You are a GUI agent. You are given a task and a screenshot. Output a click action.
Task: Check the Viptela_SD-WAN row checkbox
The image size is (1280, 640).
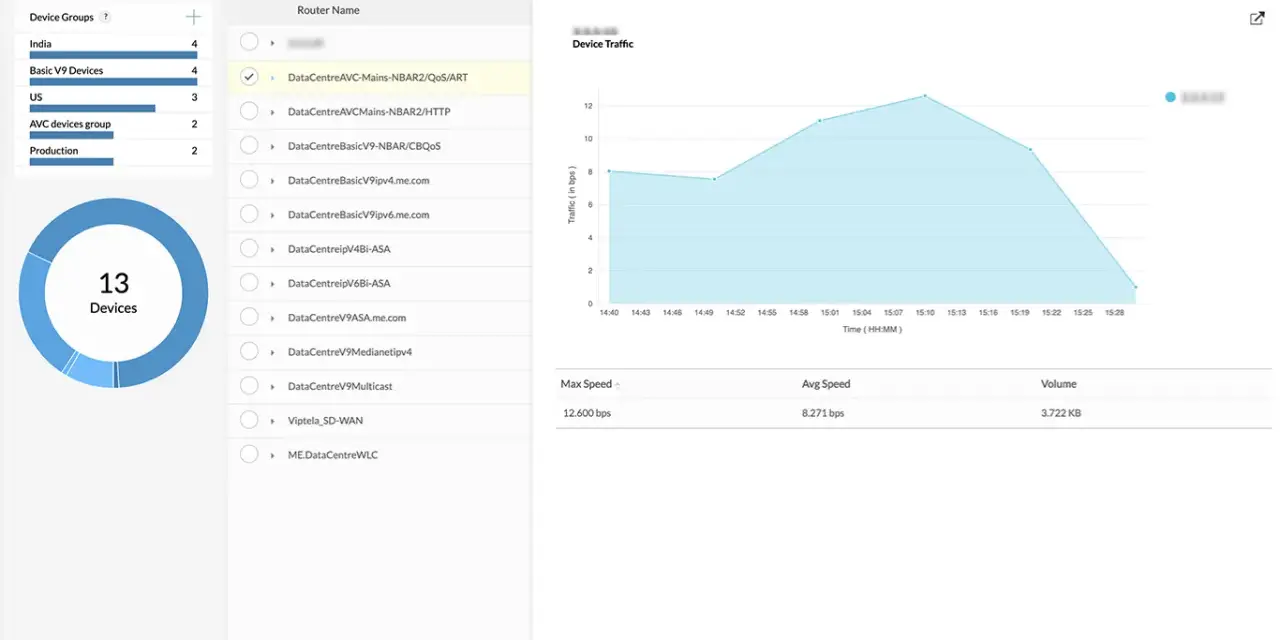tap(249, 420)
